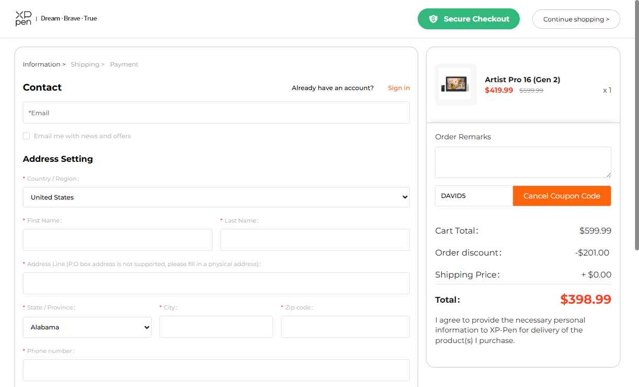
Task: Click the Shipping Price + $0.00 value
Action: [596, 275]
